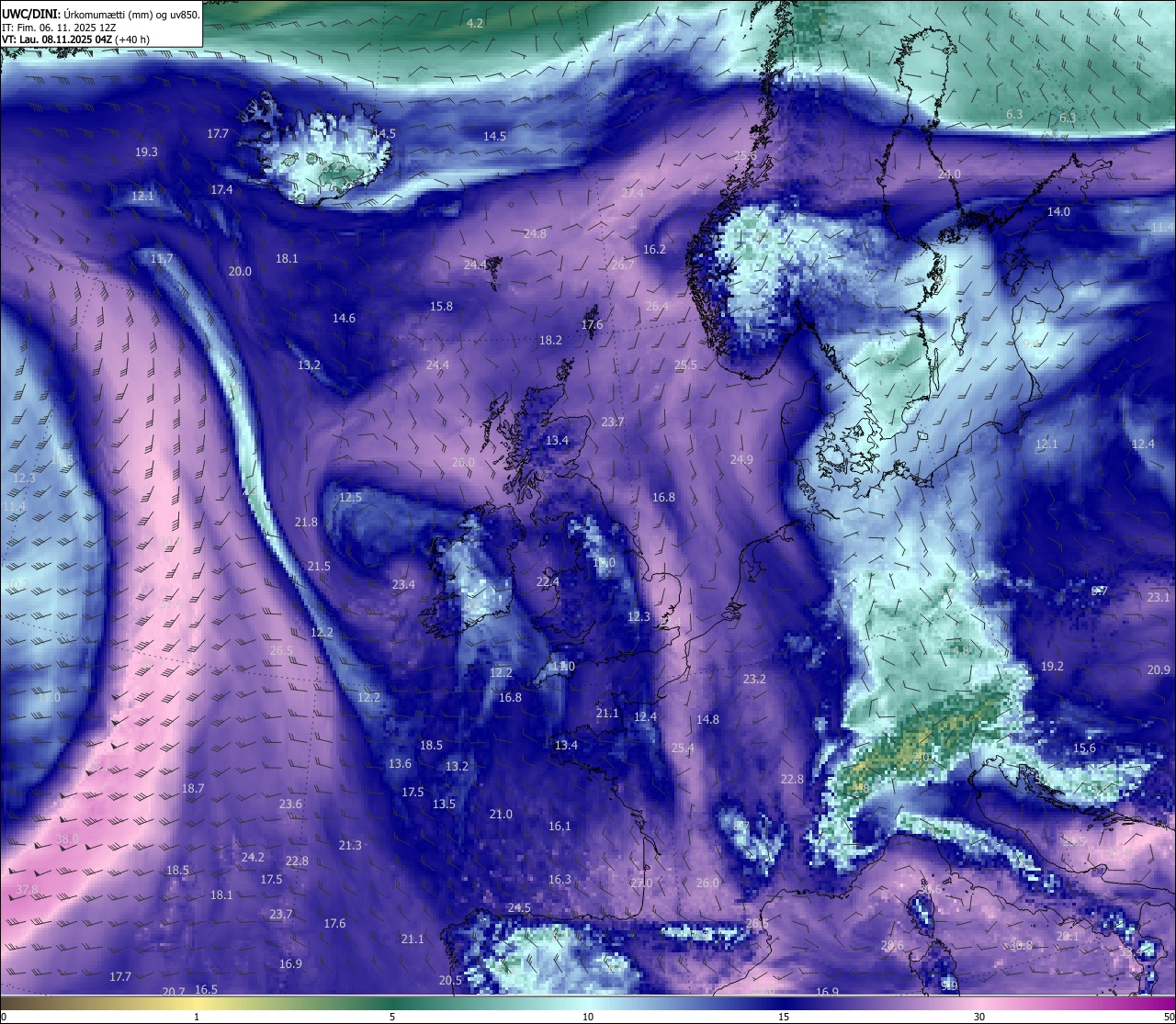This screenshot has height=1024, width=1176.
Task: Click the 23.2 map value
Action: pos(754,679)
